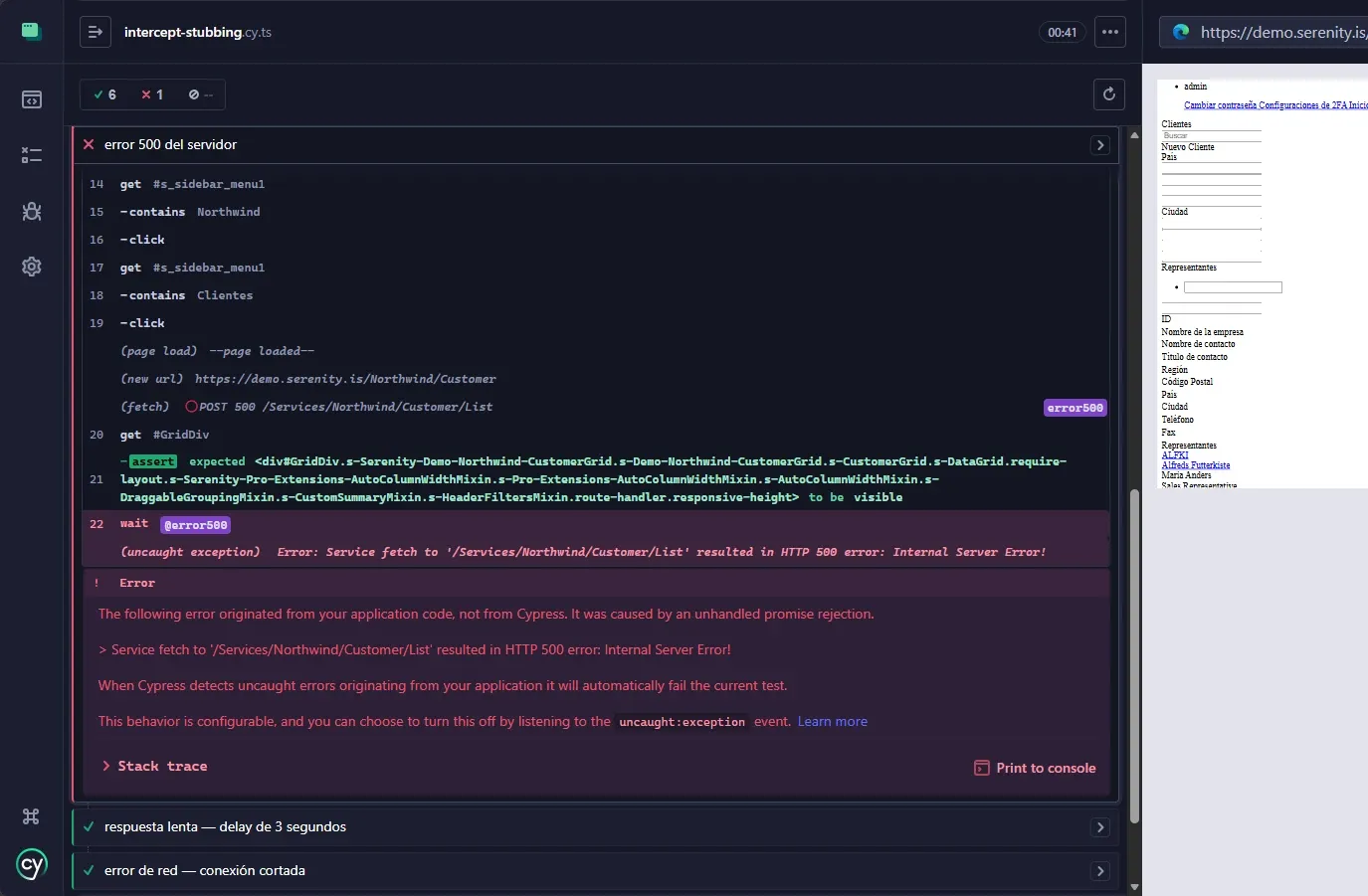Click 'Nombre de la empresa' column header in preview

click(1202, 332)
